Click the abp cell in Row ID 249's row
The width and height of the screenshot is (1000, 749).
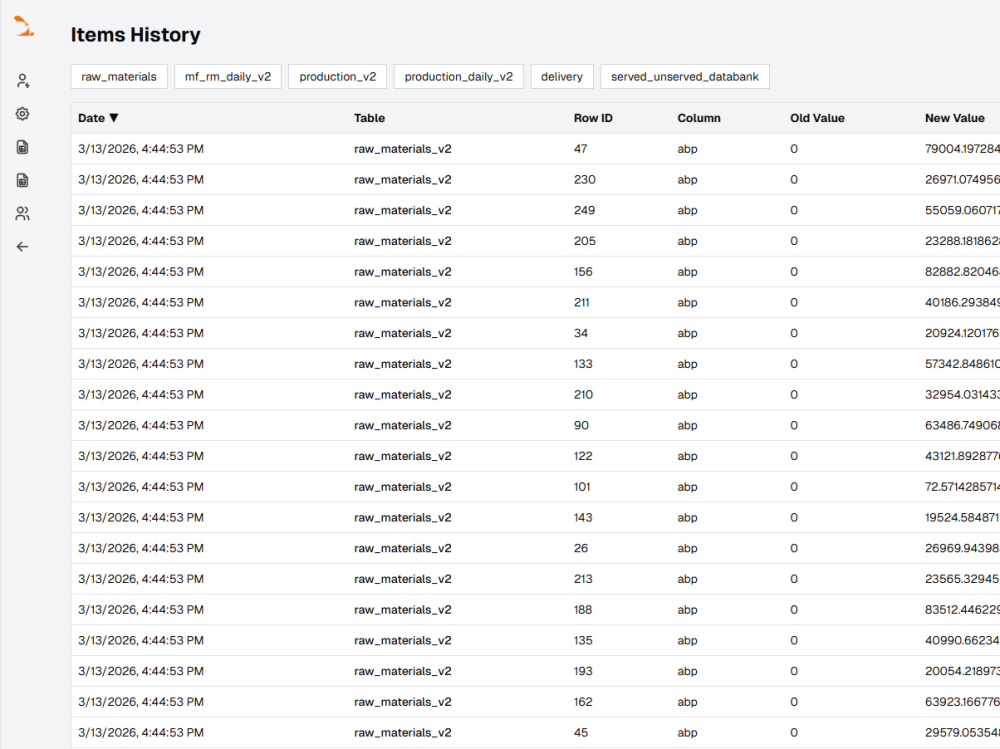pos(687,211)
